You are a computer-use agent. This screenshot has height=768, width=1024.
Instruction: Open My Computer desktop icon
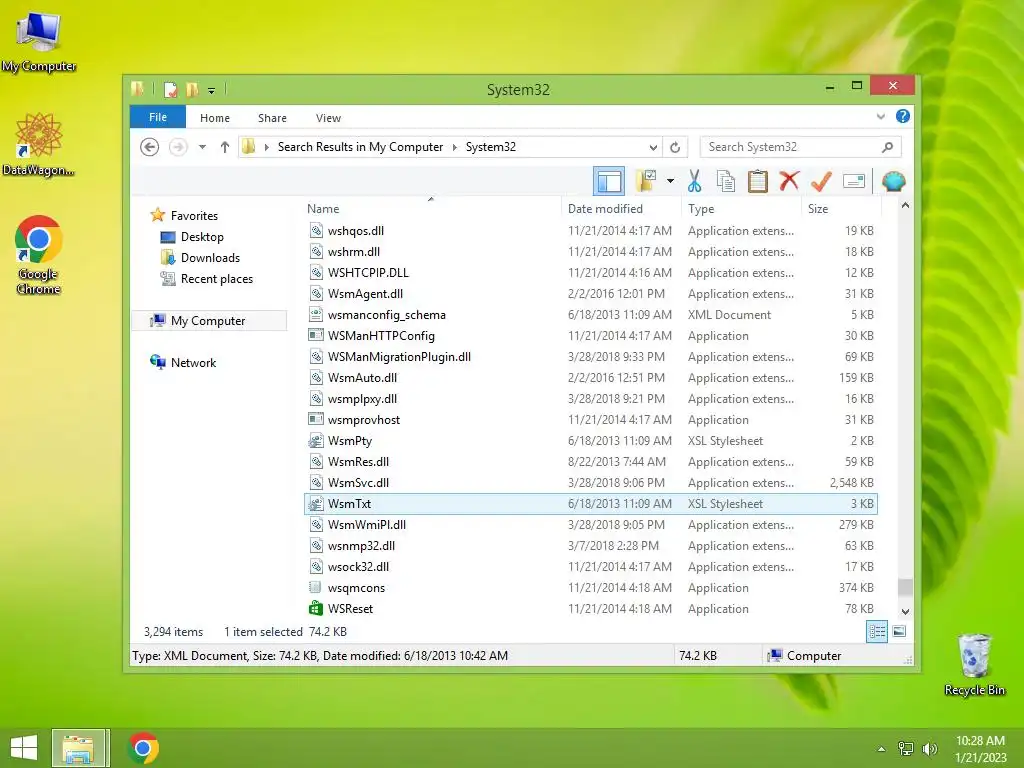click(39, 41)
